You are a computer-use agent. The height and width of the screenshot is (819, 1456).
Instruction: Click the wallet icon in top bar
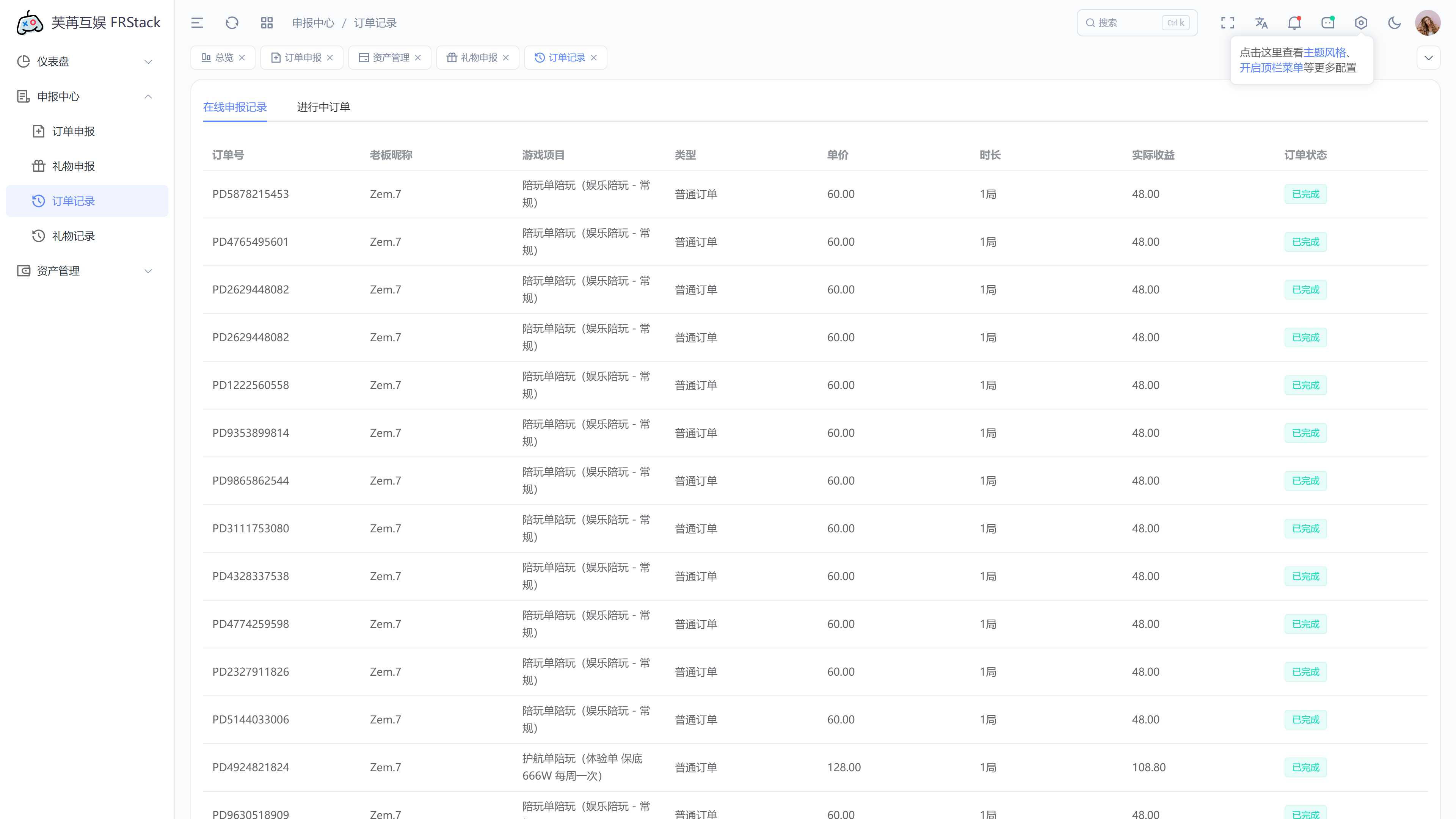(x=1328, y=23)
